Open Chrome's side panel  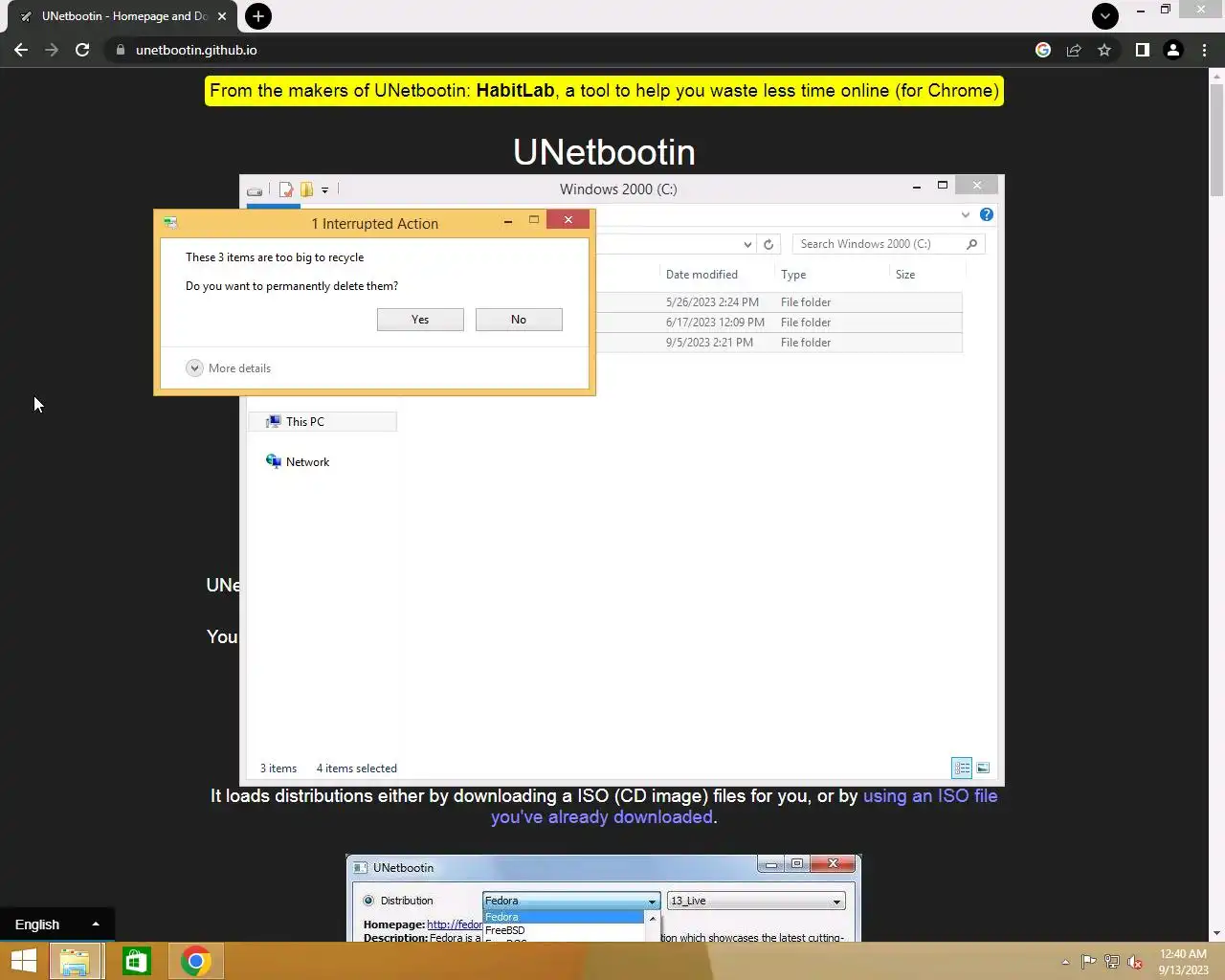1142,50
